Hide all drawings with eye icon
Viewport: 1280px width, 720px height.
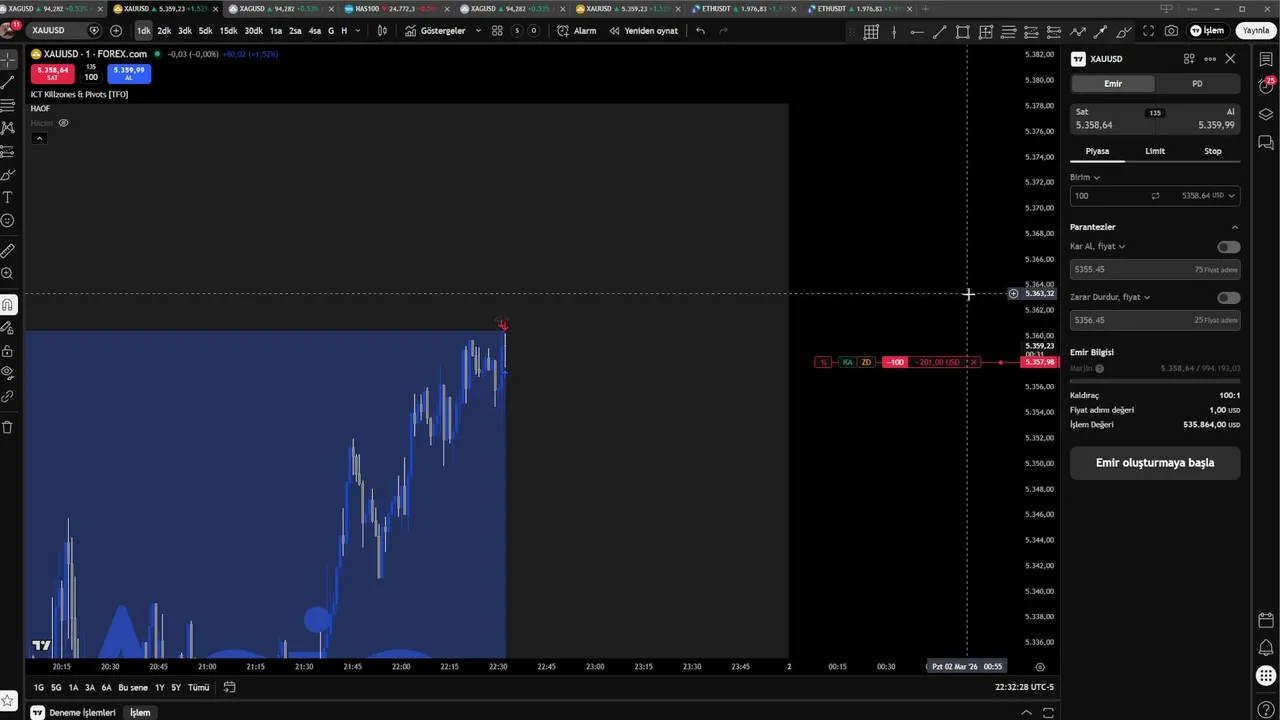tap(7, 373)
